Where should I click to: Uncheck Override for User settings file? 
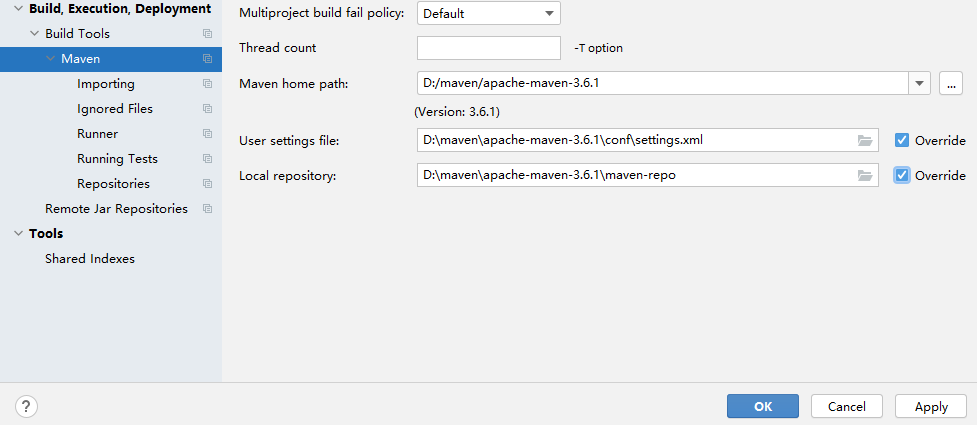click(x=902, y=140)
